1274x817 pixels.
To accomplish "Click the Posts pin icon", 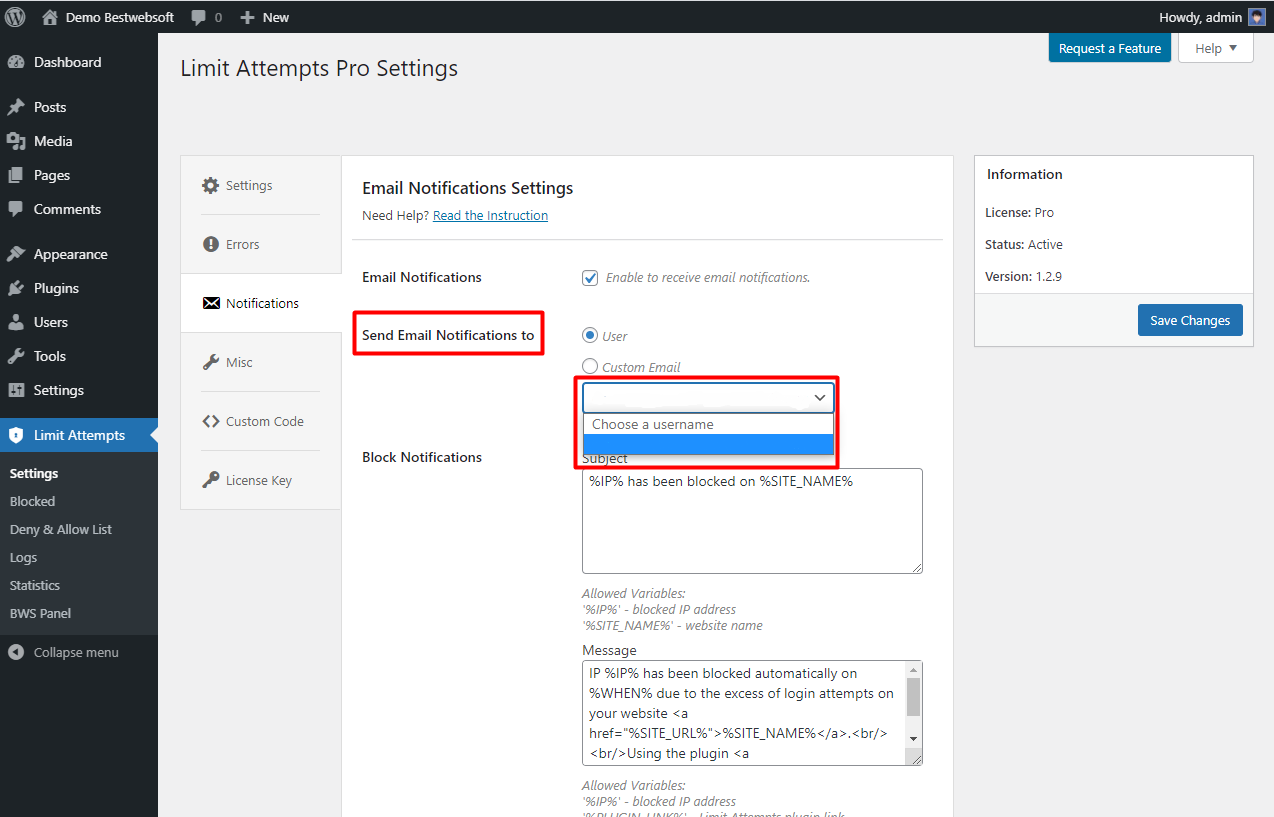I will [x=16, y=107].
